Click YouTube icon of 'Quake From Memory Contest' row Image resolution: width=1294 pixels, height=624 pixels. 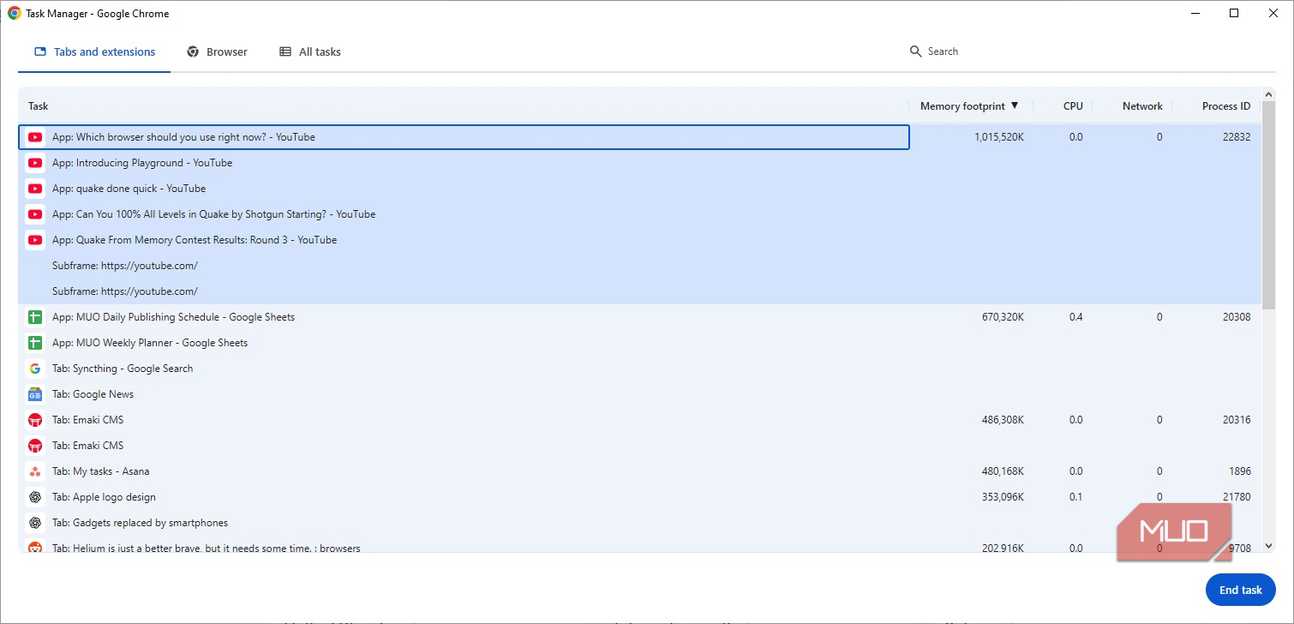(x=35, y=240)
